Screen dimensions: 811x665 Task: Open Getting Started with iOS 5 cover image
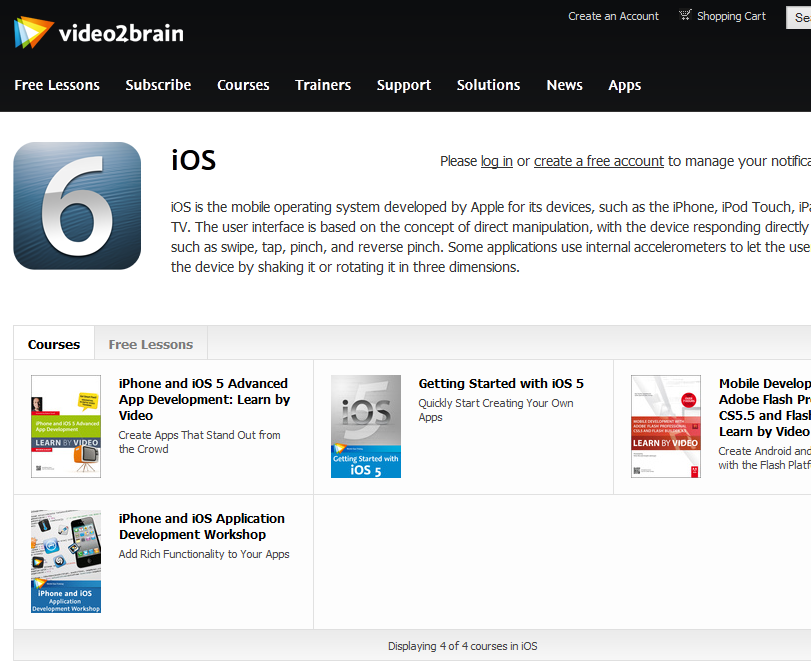(366, 426)
